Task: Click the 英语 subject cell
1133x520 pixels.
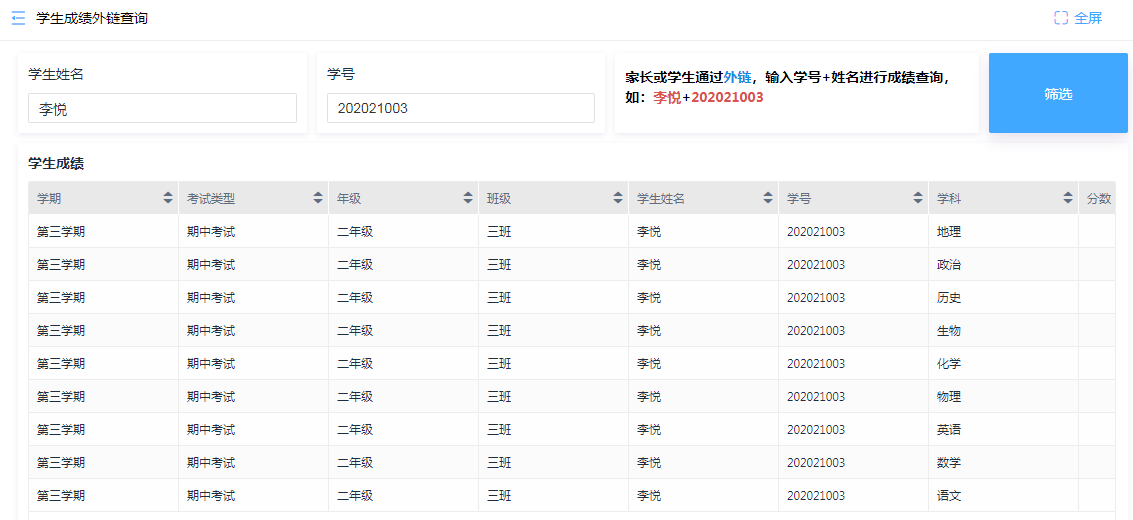Action: [948, 430]
